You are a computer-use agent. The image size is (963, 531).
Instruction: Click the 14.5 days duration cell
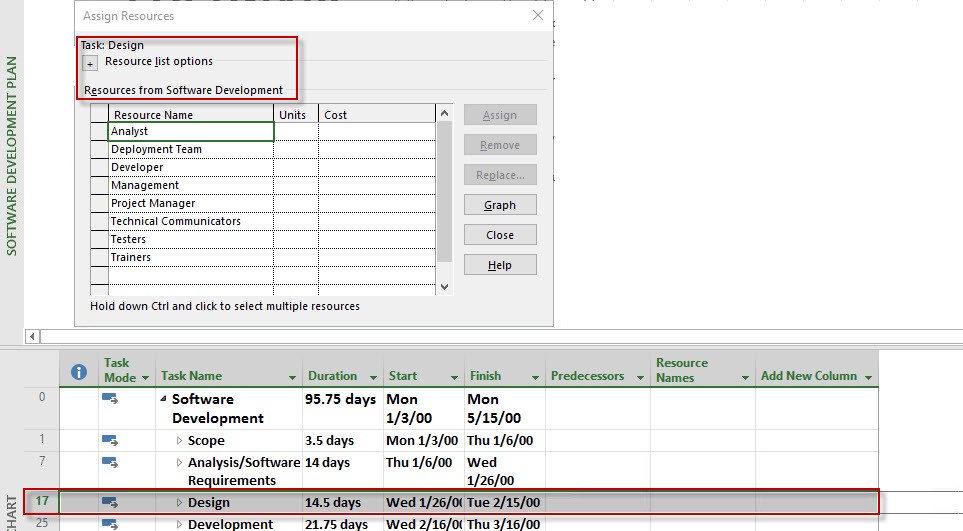pos(341,503)
